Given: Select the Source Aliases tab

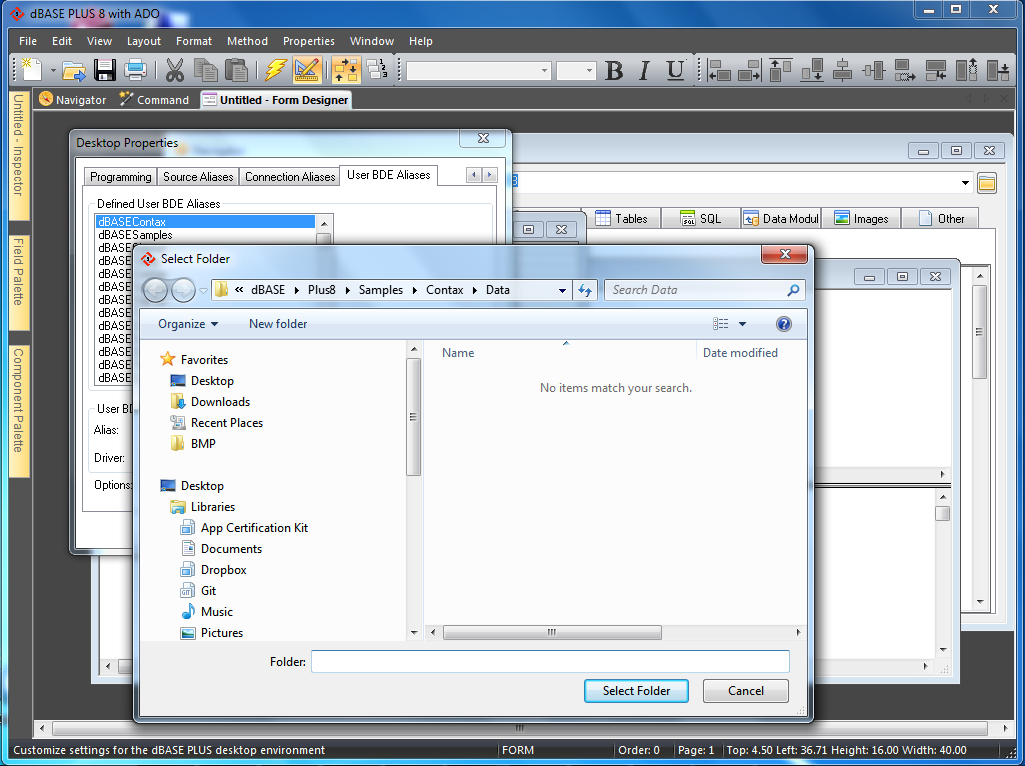Looking at the screenshot, I should click(198, 177).
